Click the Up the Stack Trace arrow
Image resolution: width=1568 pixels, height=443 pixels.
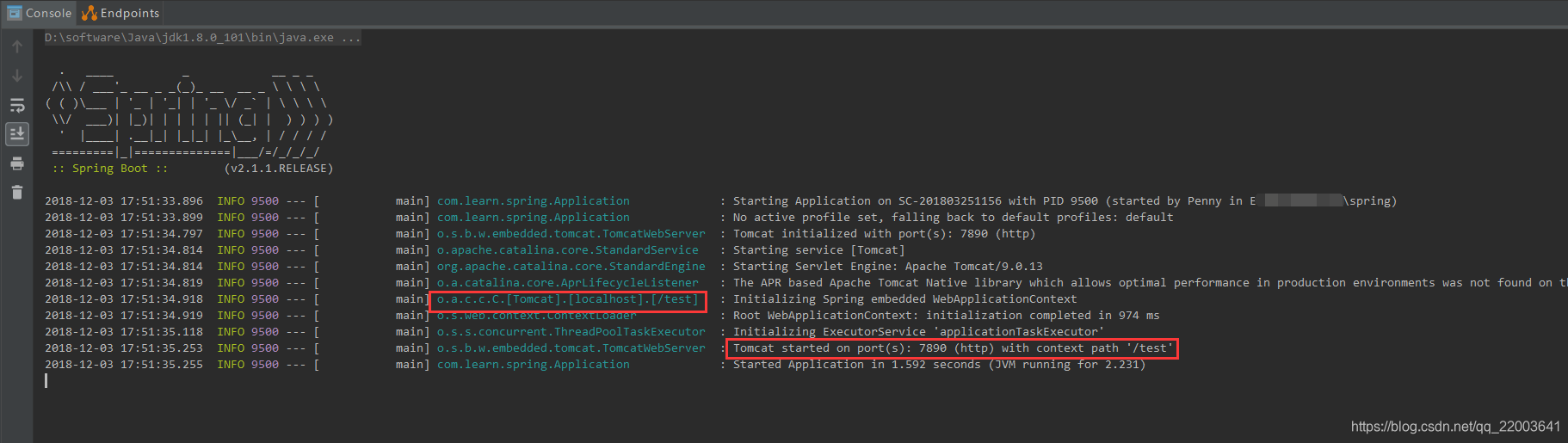point(17,46)
